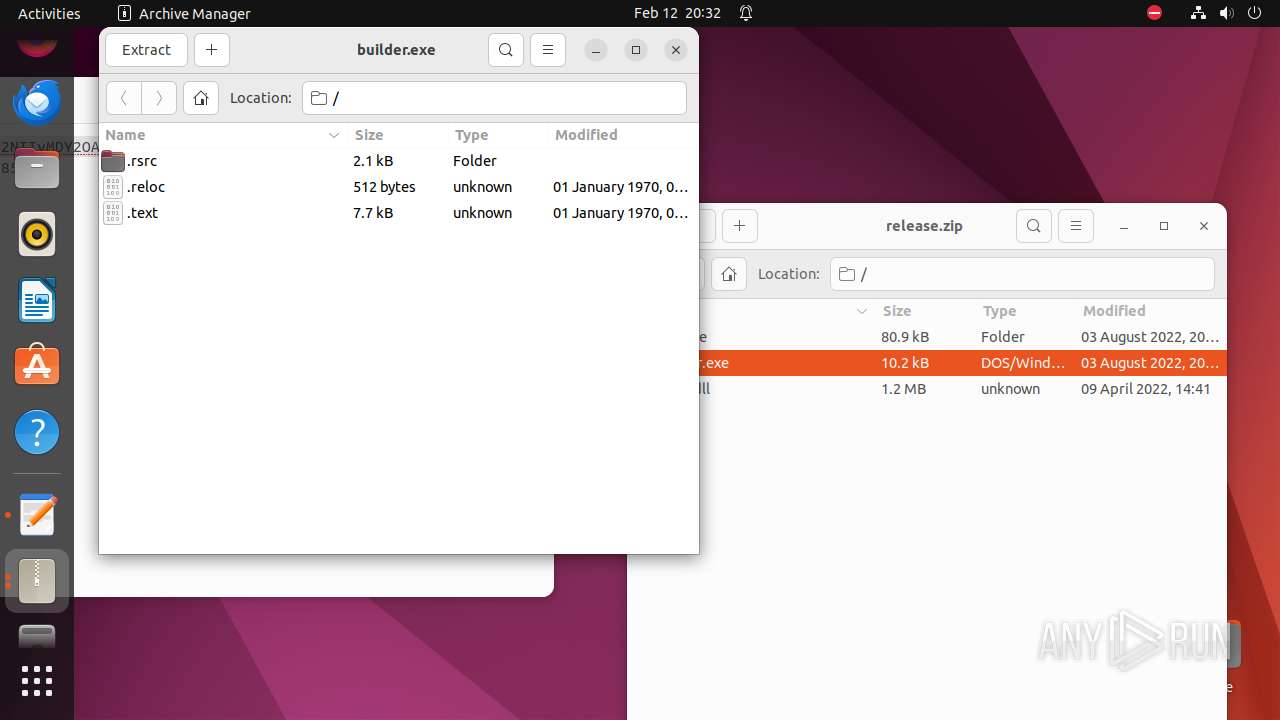Open search in builder.exe window

[x=506, y=50]
